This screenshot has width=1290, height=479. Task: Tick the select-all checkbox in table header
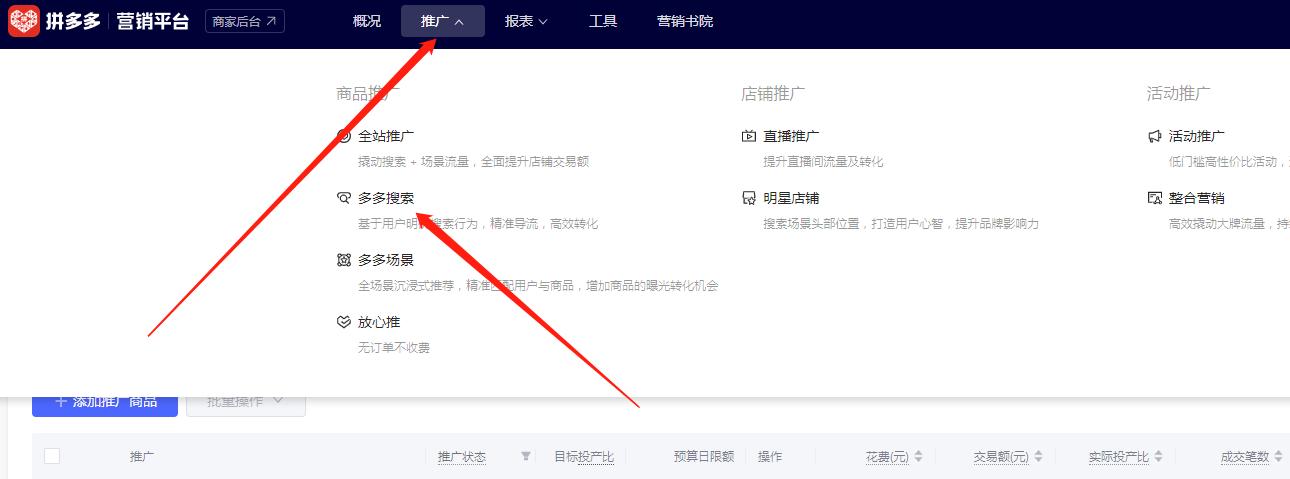[x=52, y=456]
